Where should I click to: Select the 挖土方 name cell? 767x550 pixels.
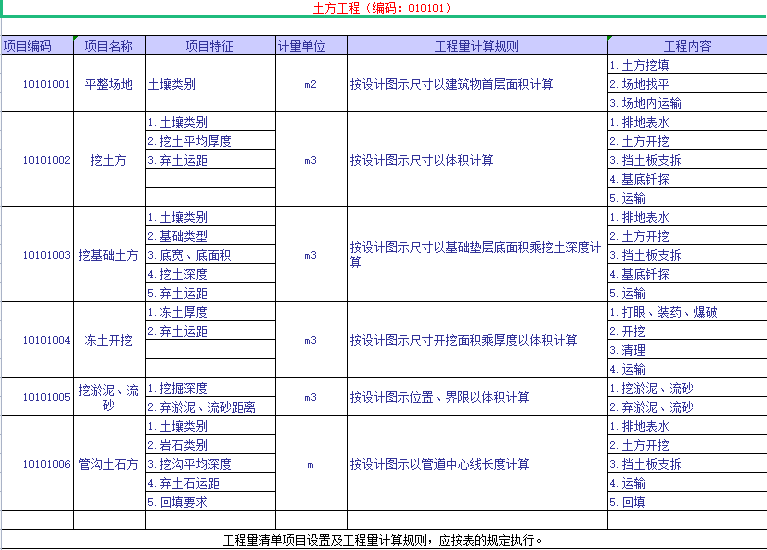[109, 160]
